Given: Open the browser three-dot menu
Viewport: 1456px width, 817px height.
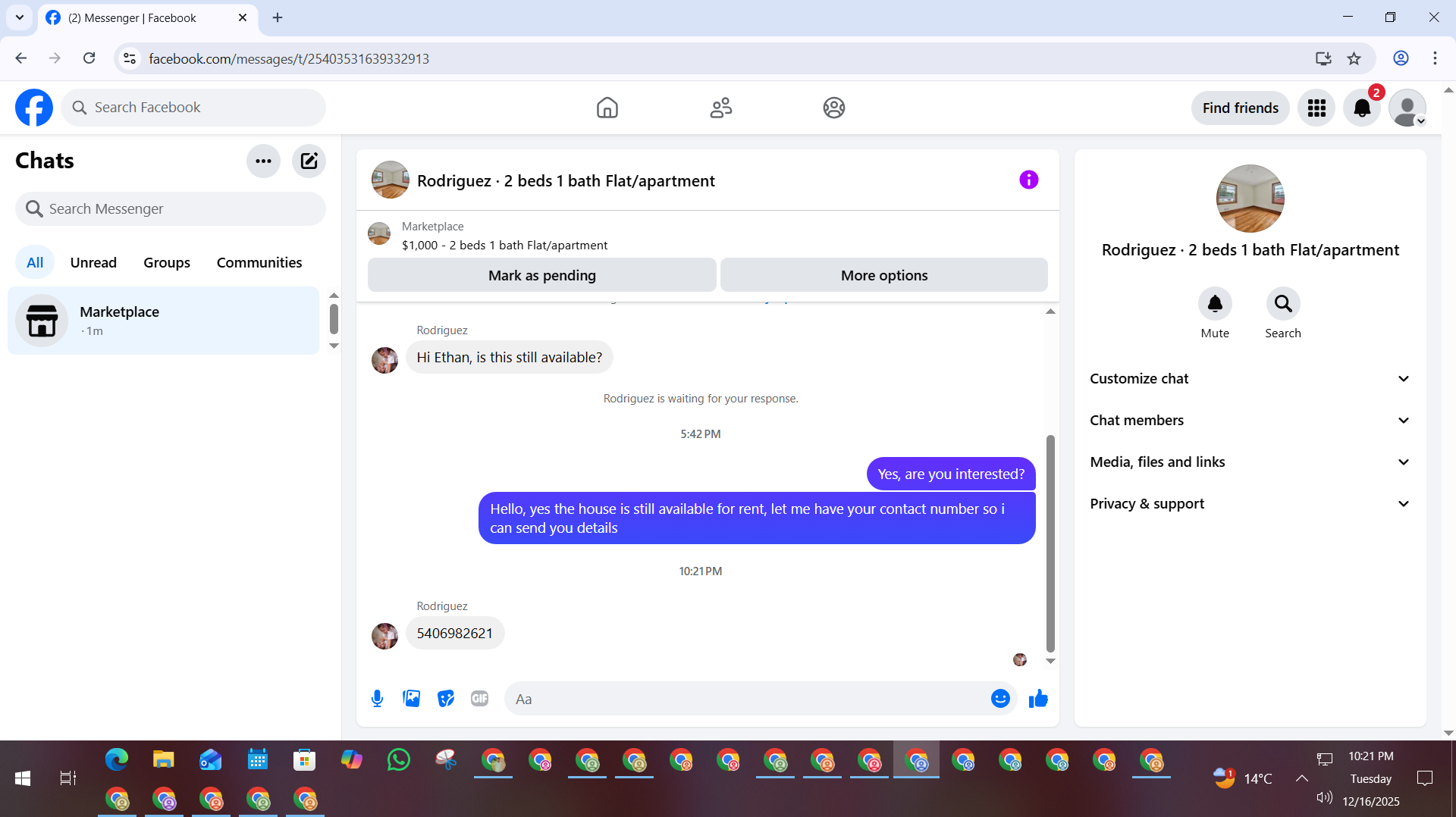Looking at the screenshot, I should point(1435,58).
